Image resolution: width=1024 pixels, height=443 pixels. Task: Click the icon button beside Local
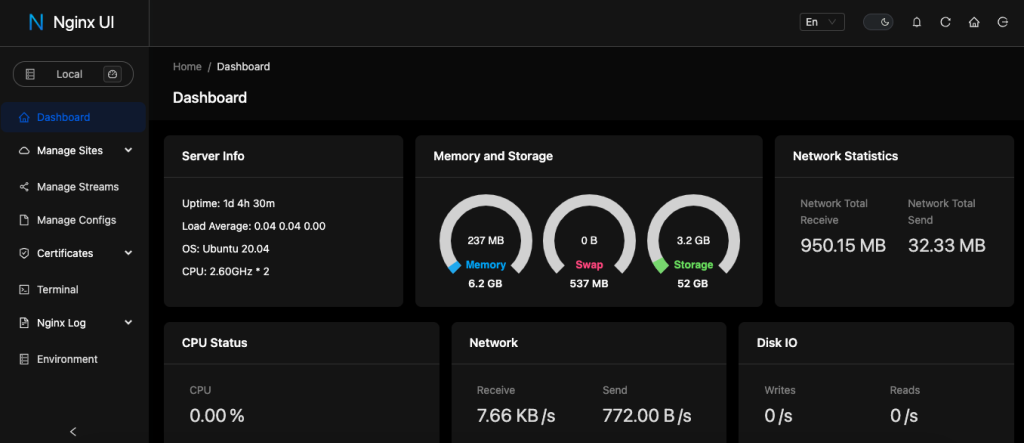coord(112,74)
